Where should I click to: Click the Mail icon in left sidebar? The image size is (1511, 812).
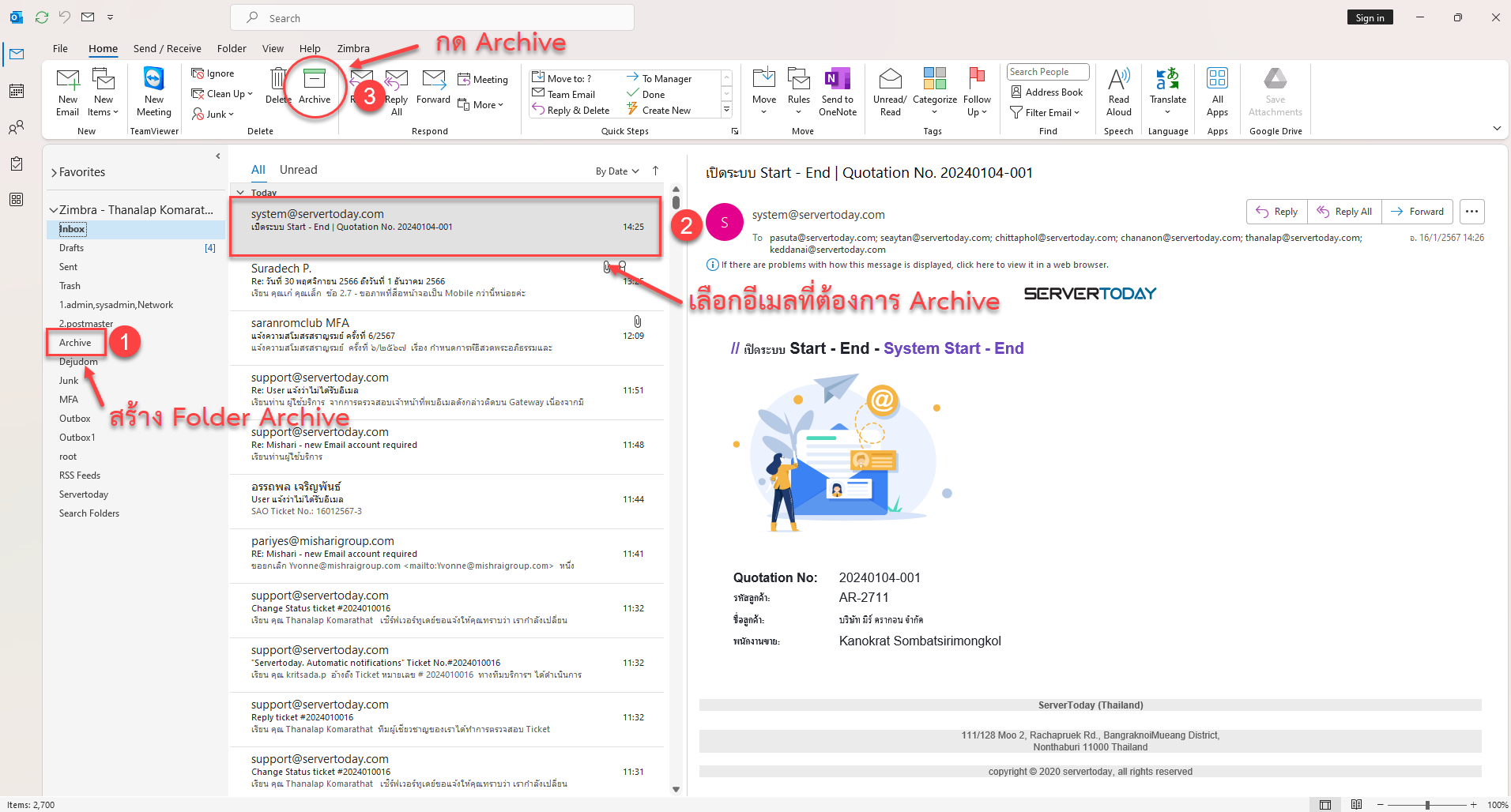coord(17,54)
